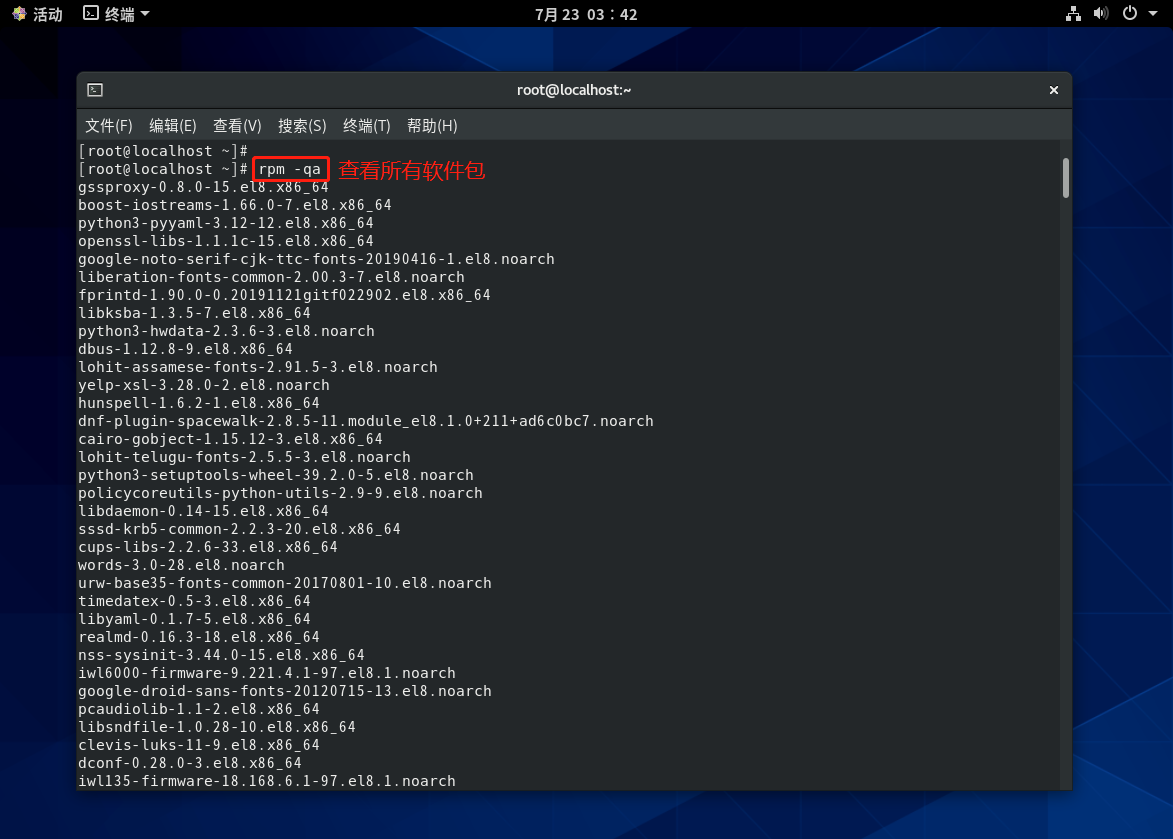This screenshot has width=1173, height=839.
Task: Click the terminal icon in window titlebar
Action: [94, 90]
